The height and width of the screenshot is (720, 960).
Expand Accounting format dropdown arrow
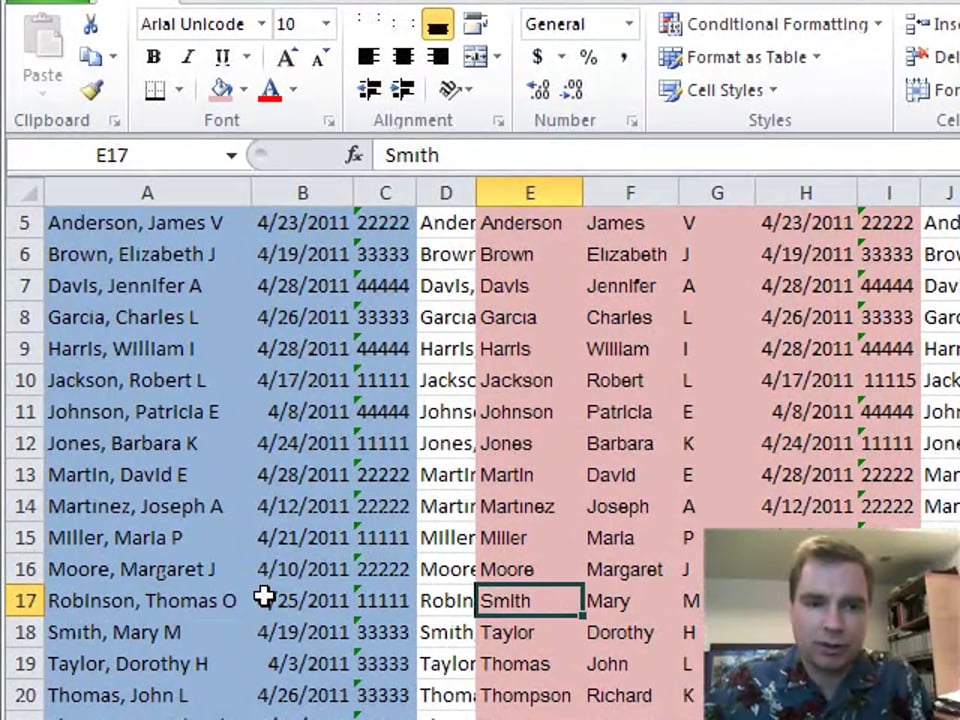[561, 57]
